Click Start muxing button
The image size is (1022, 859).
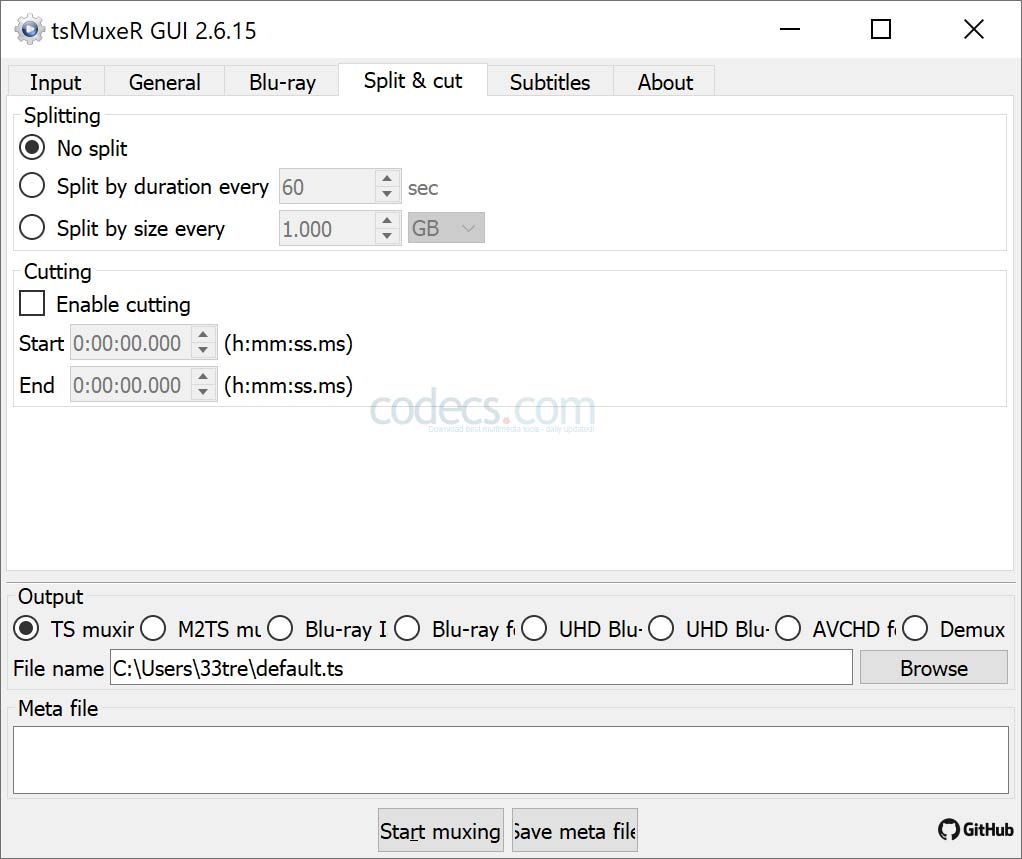click(441, 830)
